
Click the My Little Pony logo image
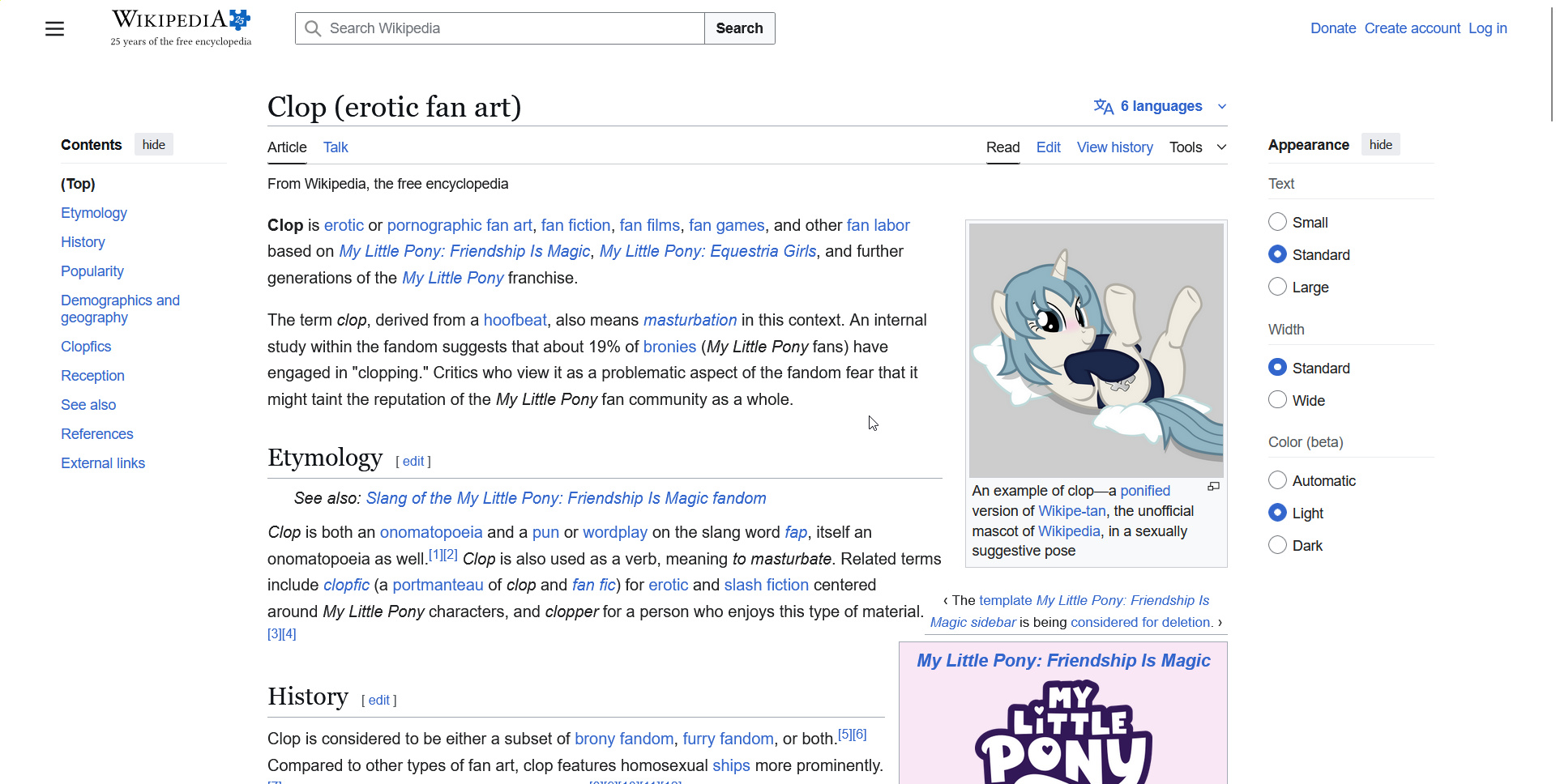pyautogui.click(x=1063, y=732)
